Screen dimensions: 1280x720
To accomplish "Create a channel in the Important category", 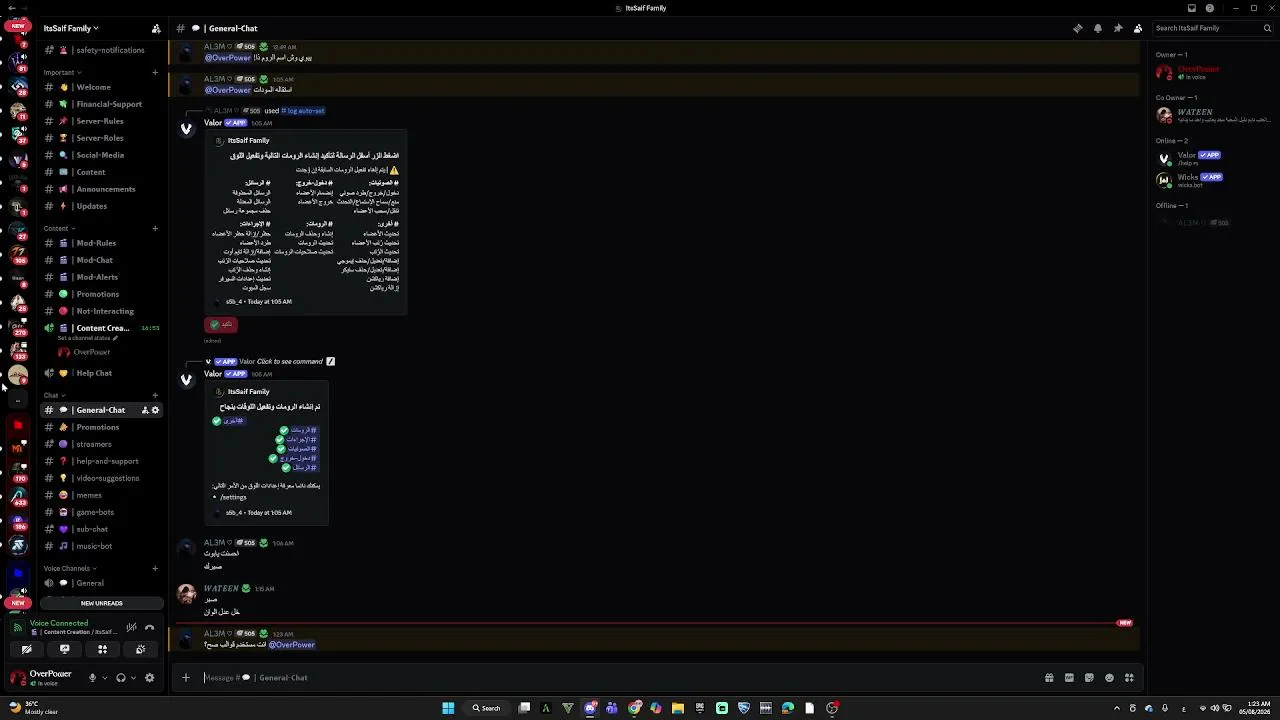I will click(x=155, y=72).
